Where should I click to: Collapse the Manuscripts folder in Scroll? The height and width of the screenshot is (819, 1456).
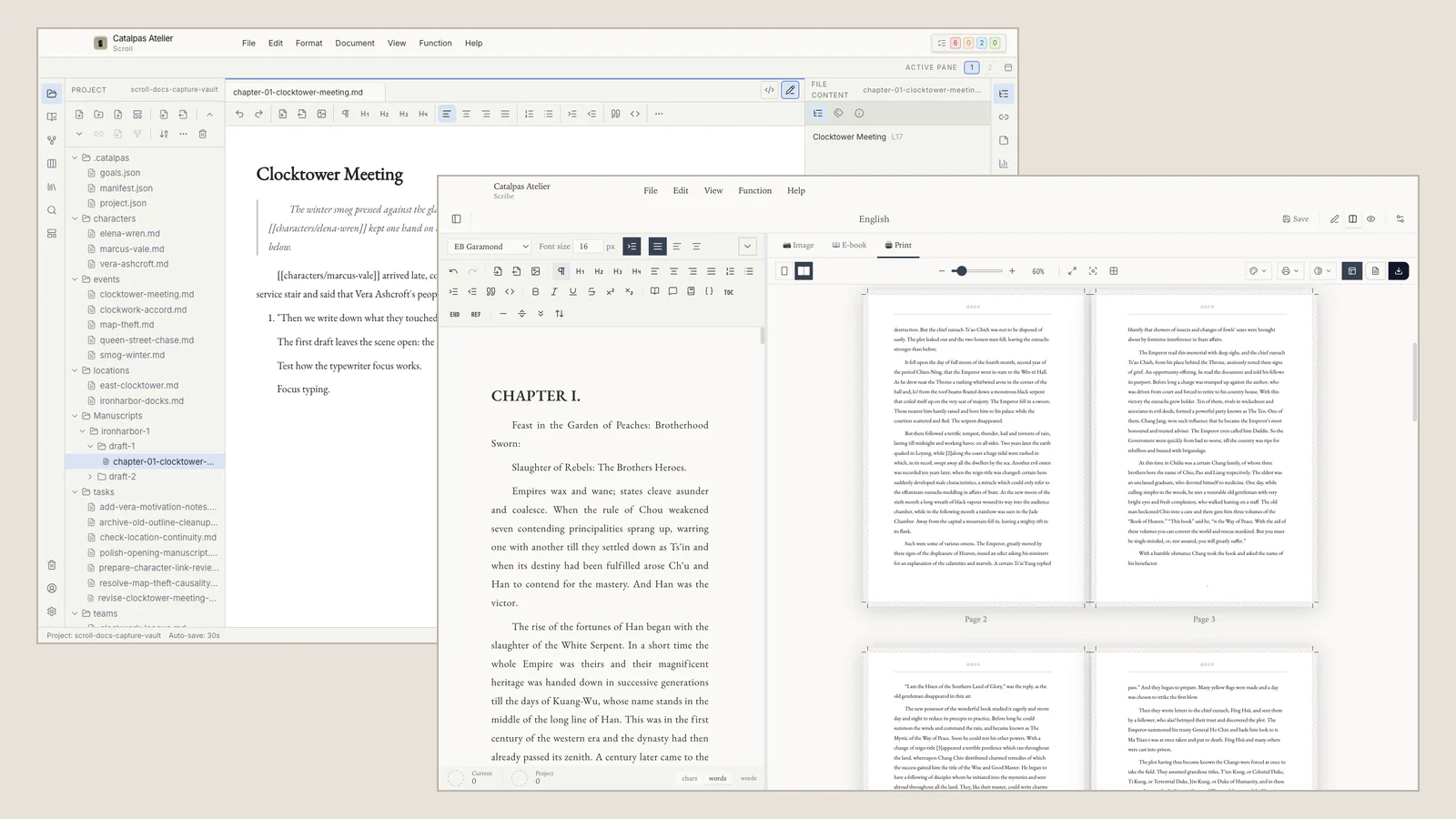76,416
